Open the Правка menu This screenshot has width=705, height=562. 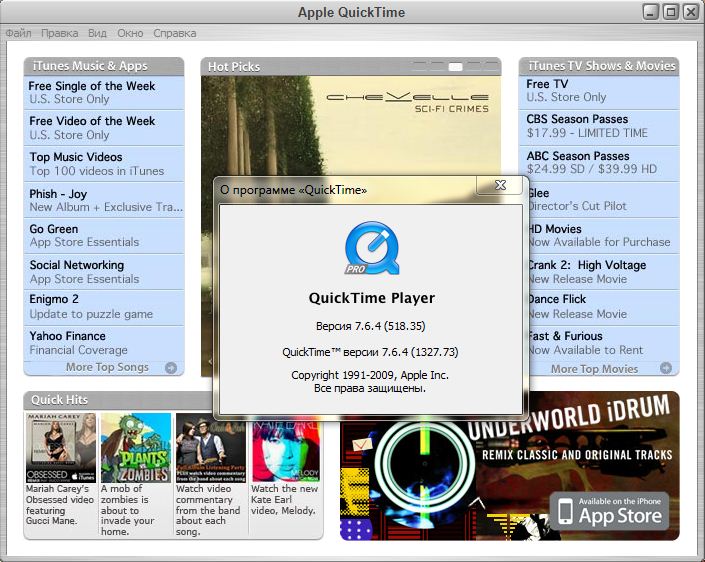pos(59,33)
